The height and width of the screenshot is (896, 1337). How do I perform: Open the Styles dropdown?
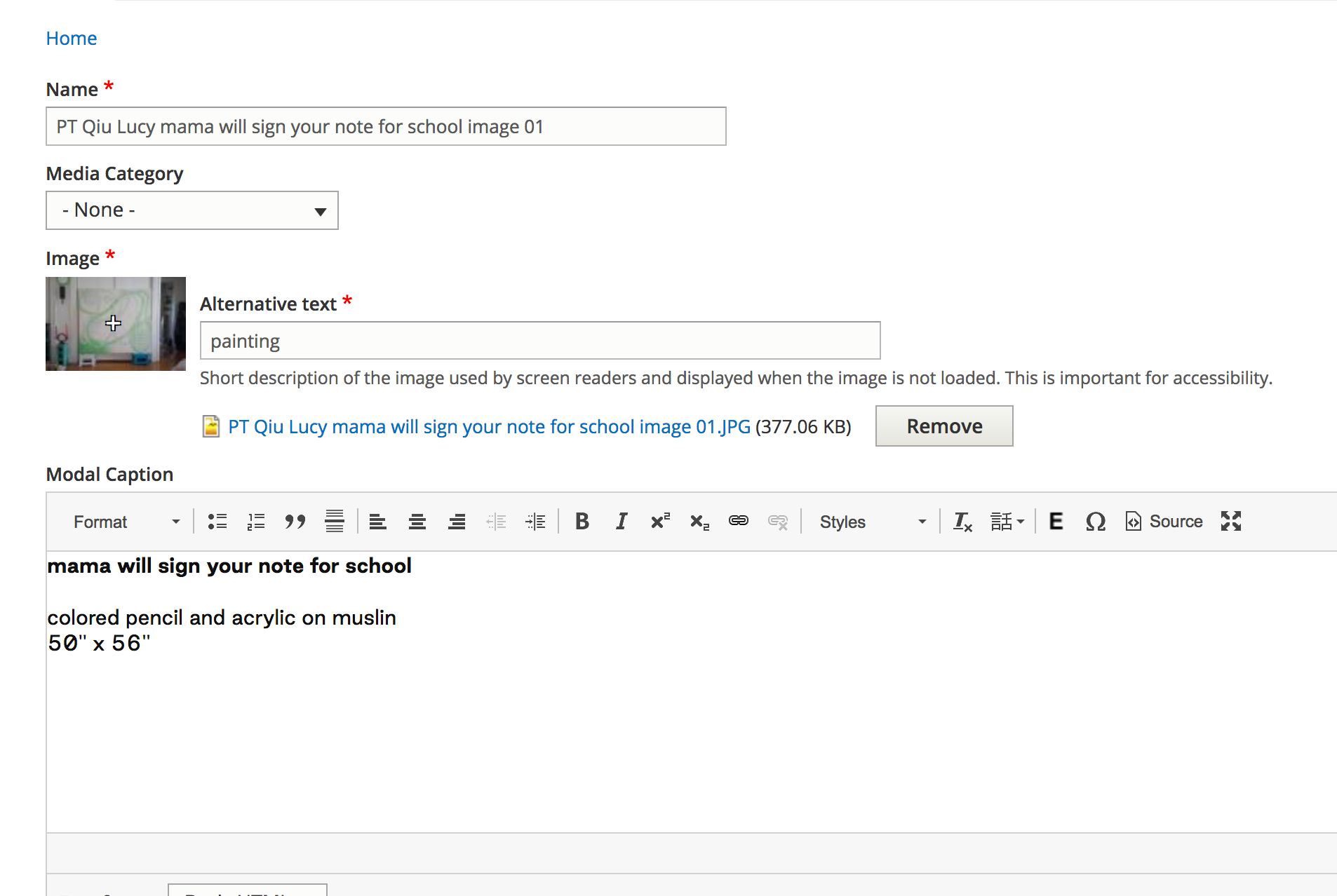tap(873, 522)
